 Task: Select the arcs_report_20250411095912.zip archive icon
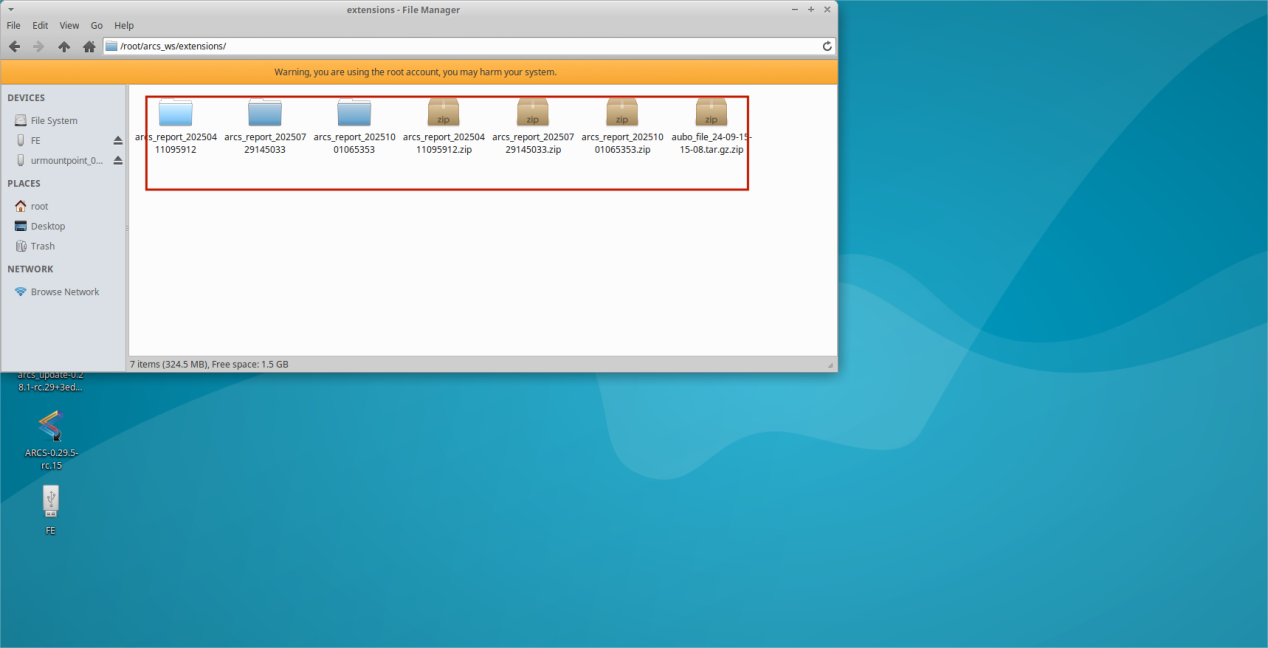(443, 111)
